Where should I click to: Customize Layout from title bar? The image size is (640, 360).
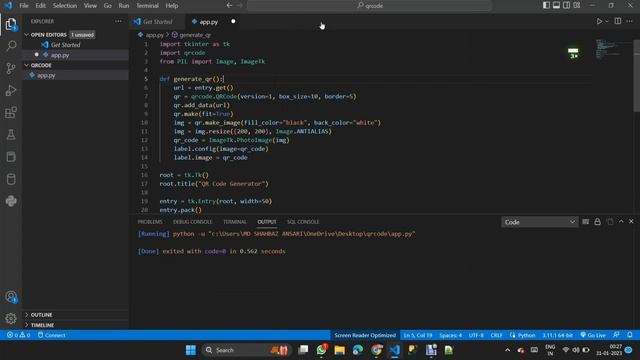(577, 5)
